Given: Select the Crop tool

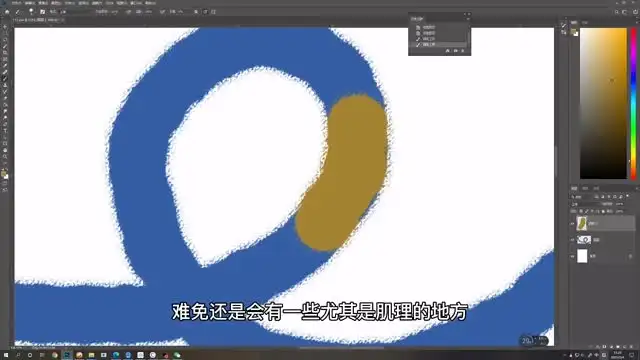Looking at the screenshot, I should 5,53.
